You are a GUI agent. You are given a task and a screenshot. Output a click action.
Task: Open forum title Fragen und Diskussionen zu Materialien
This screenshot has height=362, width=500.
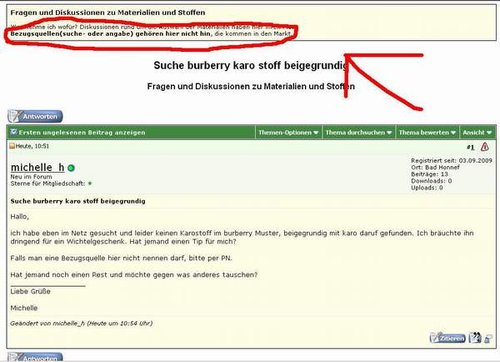pos(108,13)
